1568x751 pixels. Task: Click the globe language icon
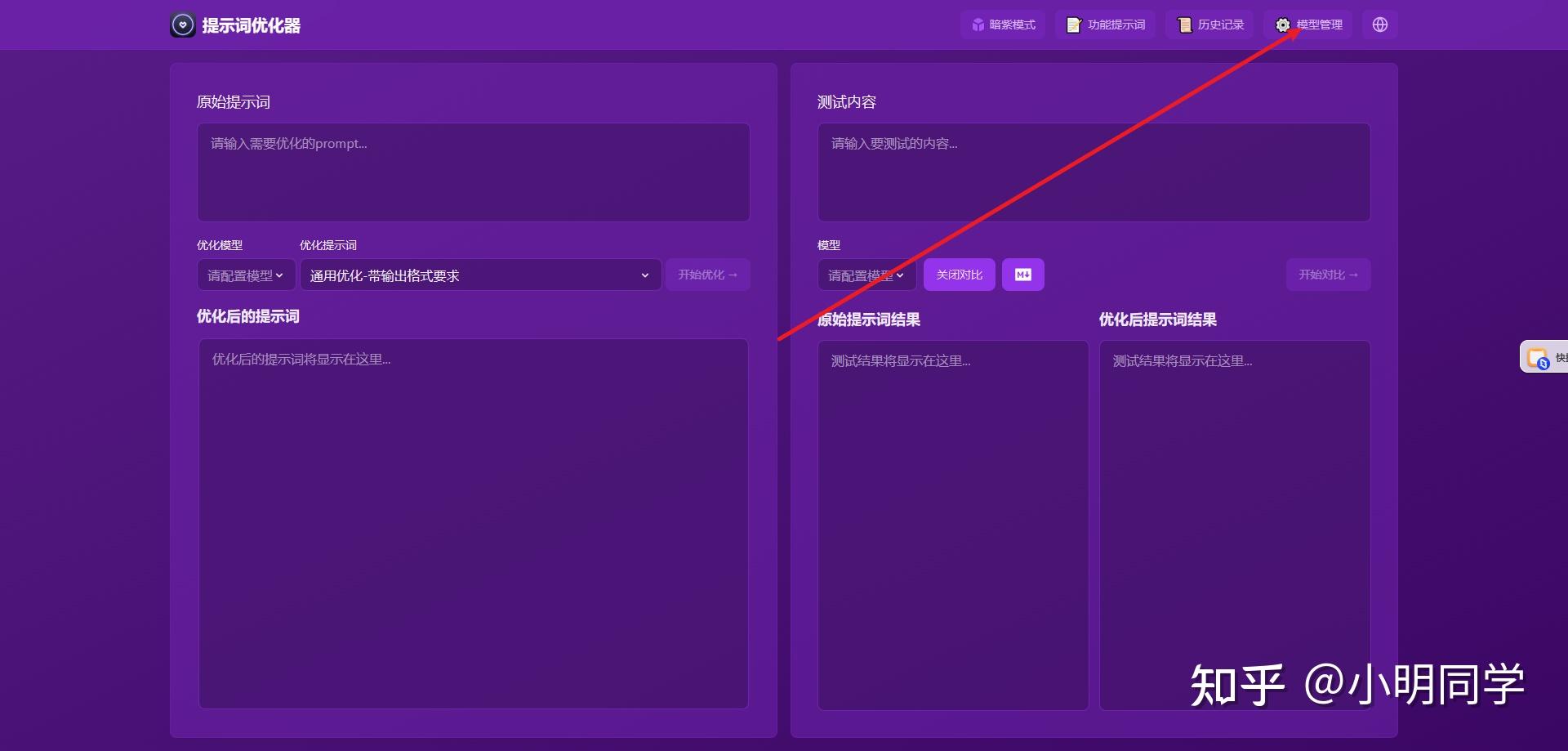[1379, 25]
